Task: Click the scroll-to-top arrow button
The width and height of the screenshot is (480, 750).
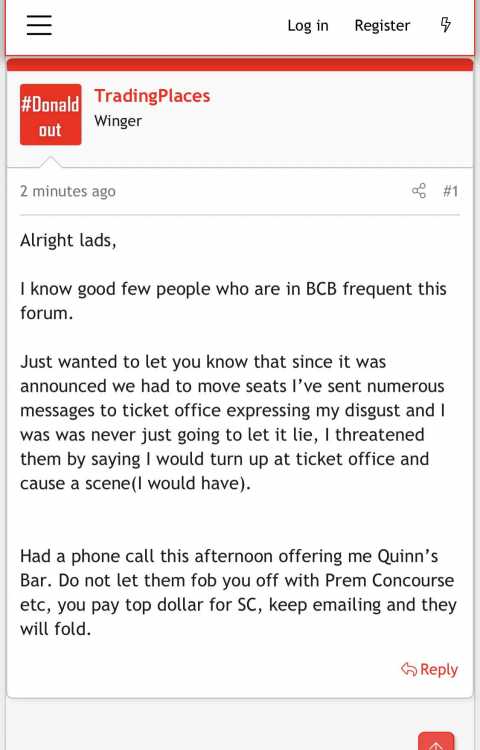Action: (x=436, y=741)
